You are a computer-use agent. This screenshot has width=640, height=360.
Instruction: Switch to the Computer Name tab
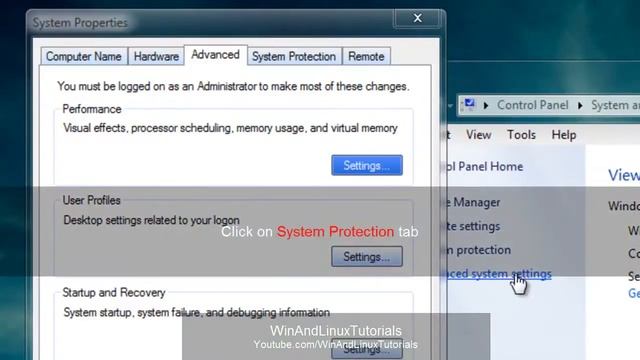84,56
